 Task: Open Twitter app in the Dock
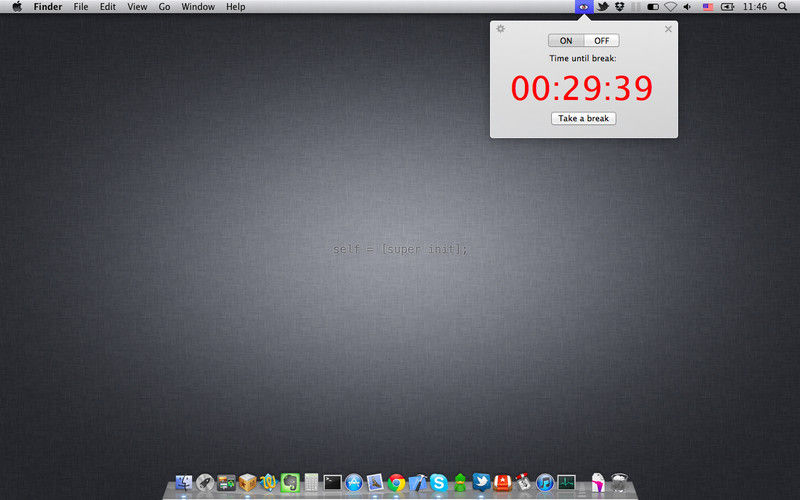481,482
